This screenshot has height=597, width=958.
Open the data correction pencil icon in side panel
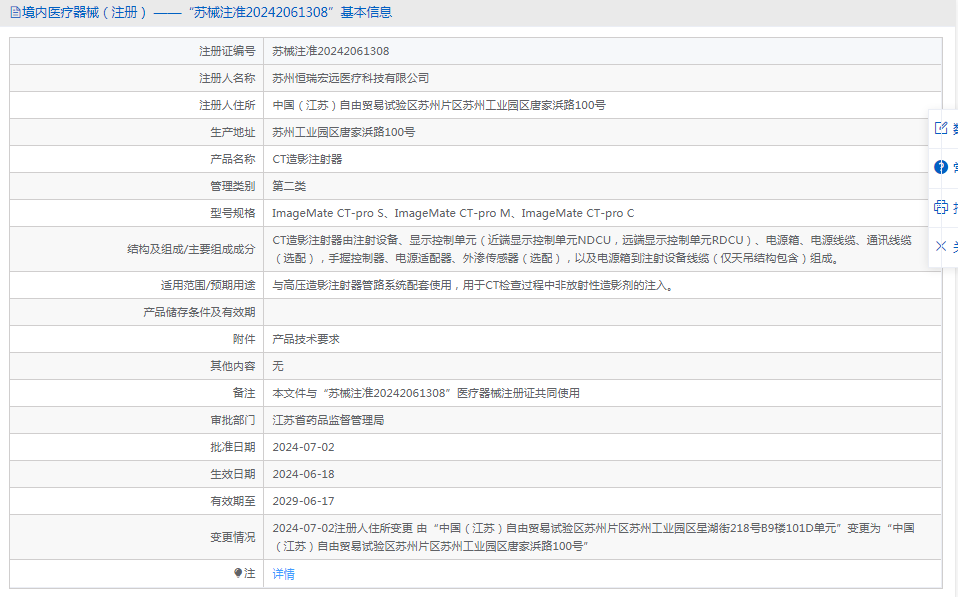941,128
